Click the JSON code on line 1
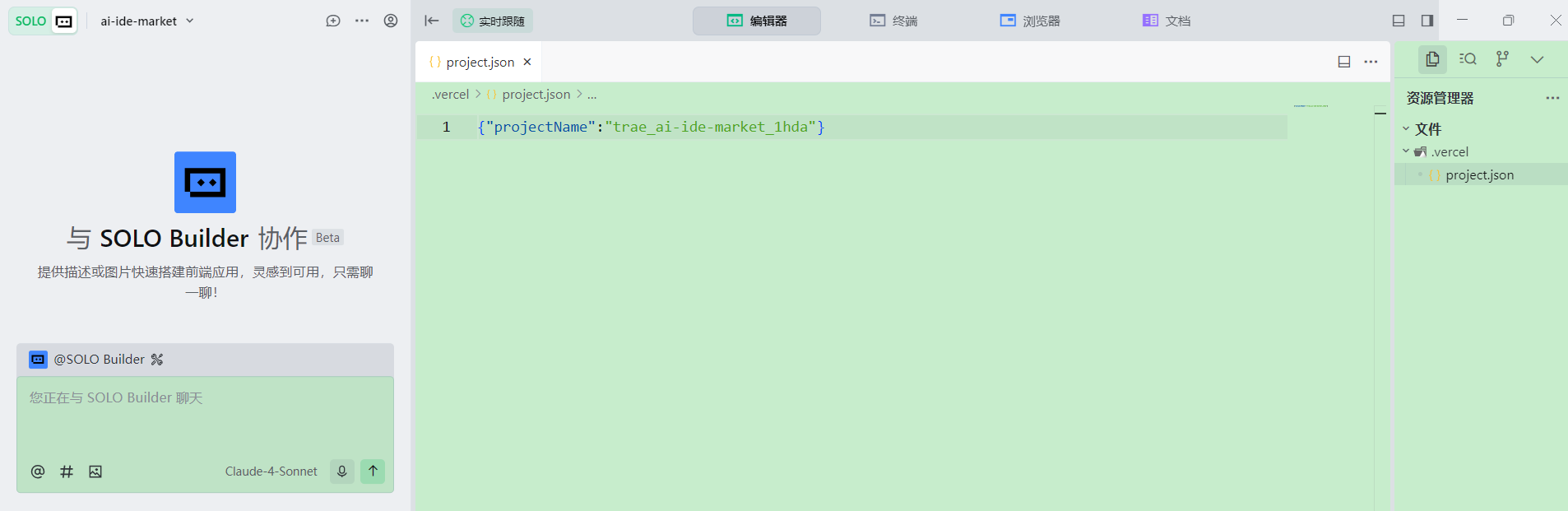 [651, 127]
